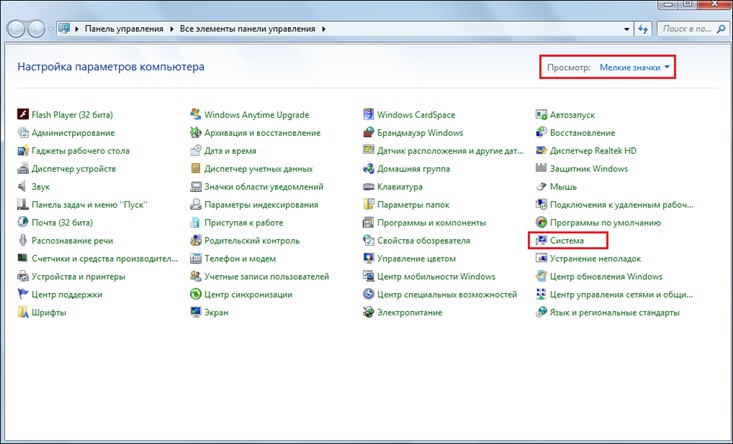This screenshot has width=733, height=444.
Task: Open the recent pages dropdown beside navigation buttons
Action: click(50, 29)
